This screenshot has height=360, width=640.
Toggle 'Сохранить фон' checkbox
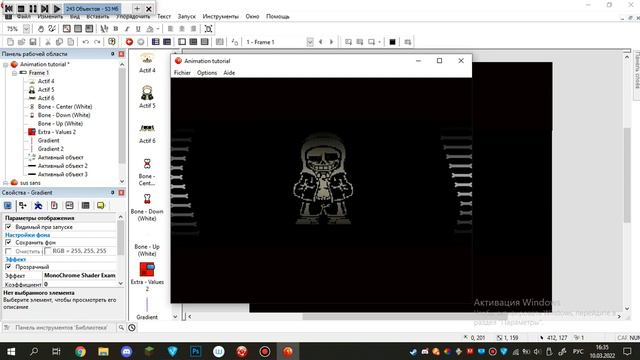[x=8, y=242]
